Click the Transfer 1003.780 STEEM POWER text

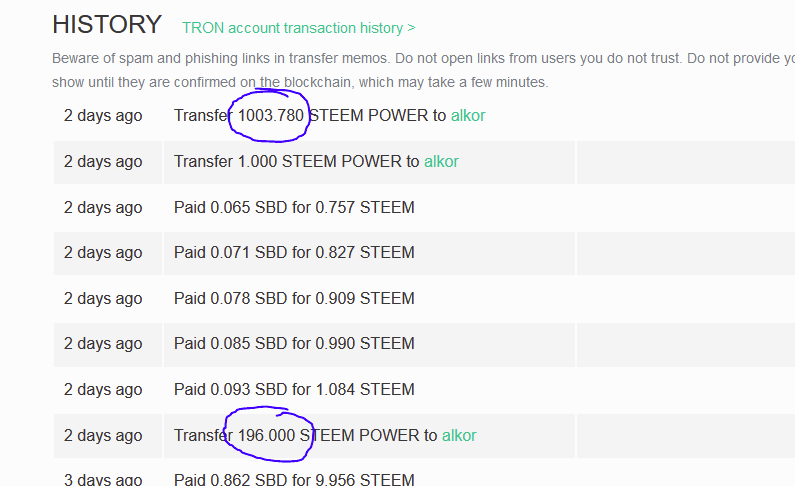click(300, 115)
